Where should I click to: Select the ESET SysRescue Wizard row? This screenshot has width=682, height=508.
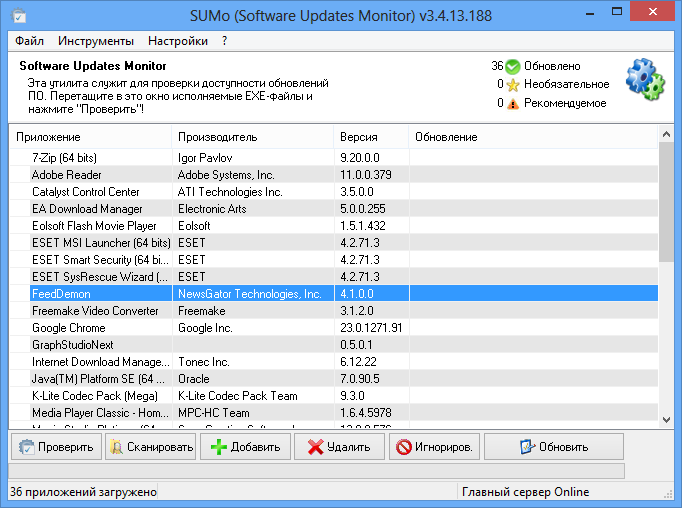[334, 276]
